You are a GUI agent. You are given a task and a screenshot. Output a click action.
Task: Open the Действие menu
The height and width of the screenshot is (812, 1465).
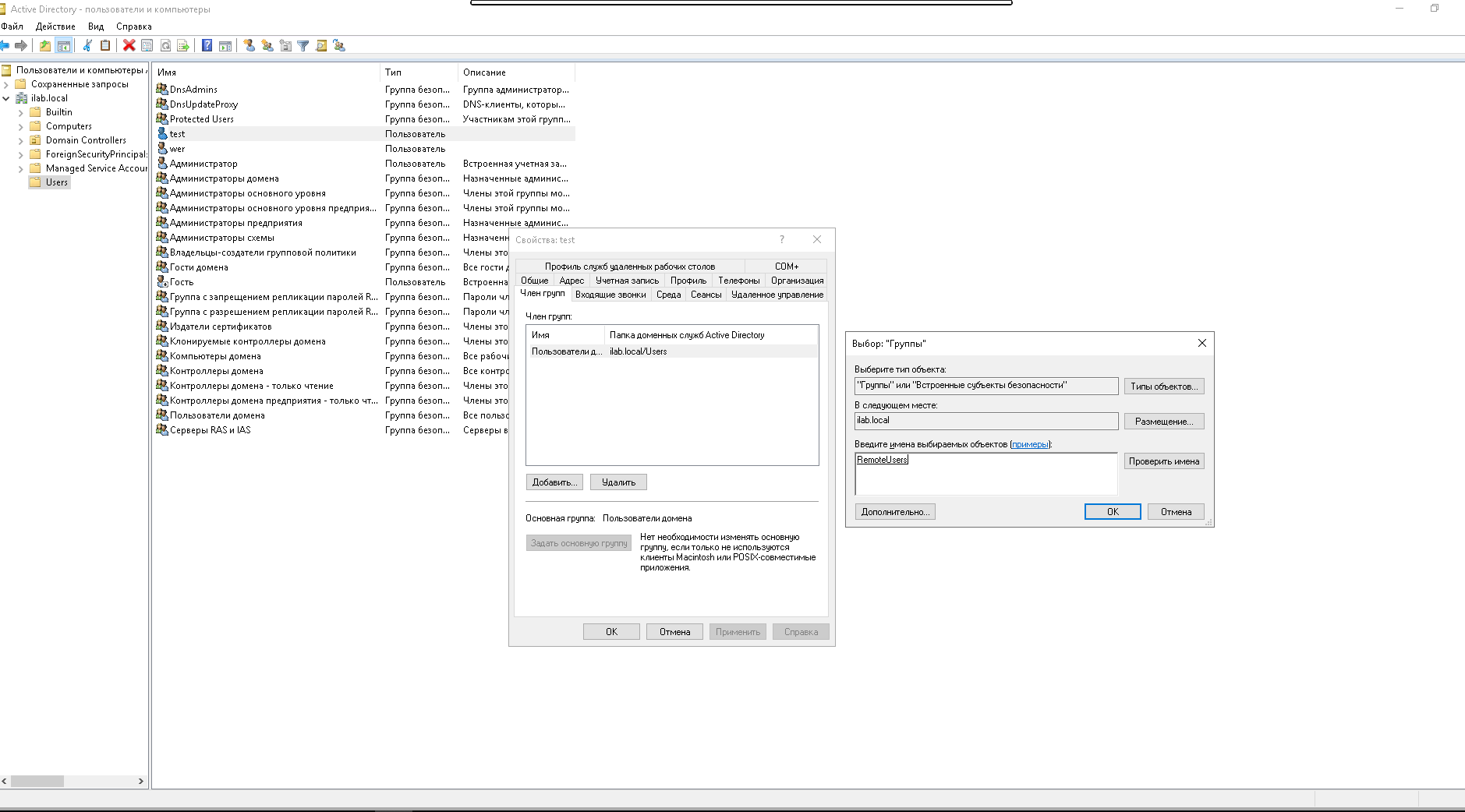pyautogui.click(x=55, y=26)
